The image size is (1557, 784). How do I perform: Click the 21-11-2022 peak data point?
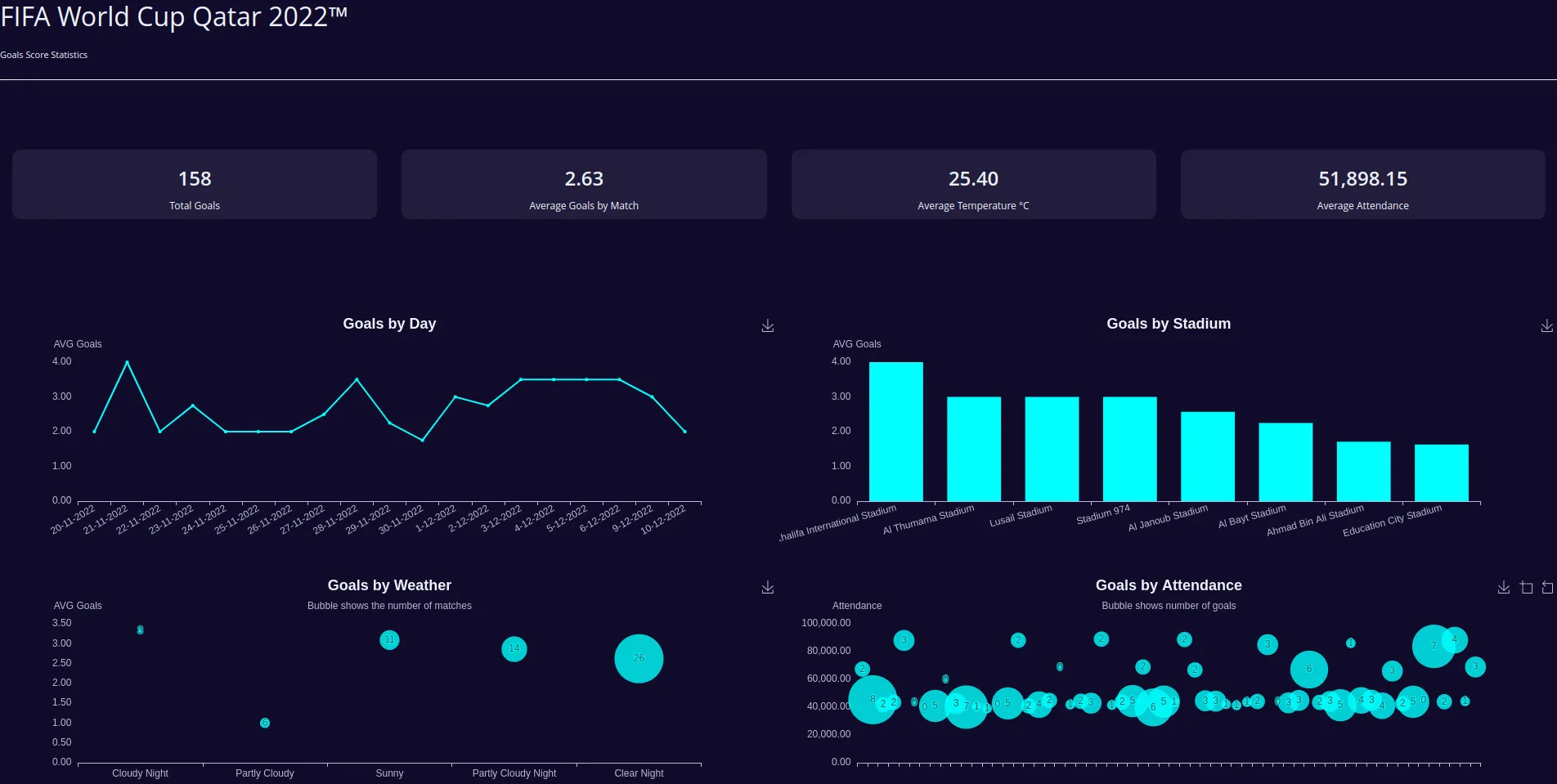127,362
